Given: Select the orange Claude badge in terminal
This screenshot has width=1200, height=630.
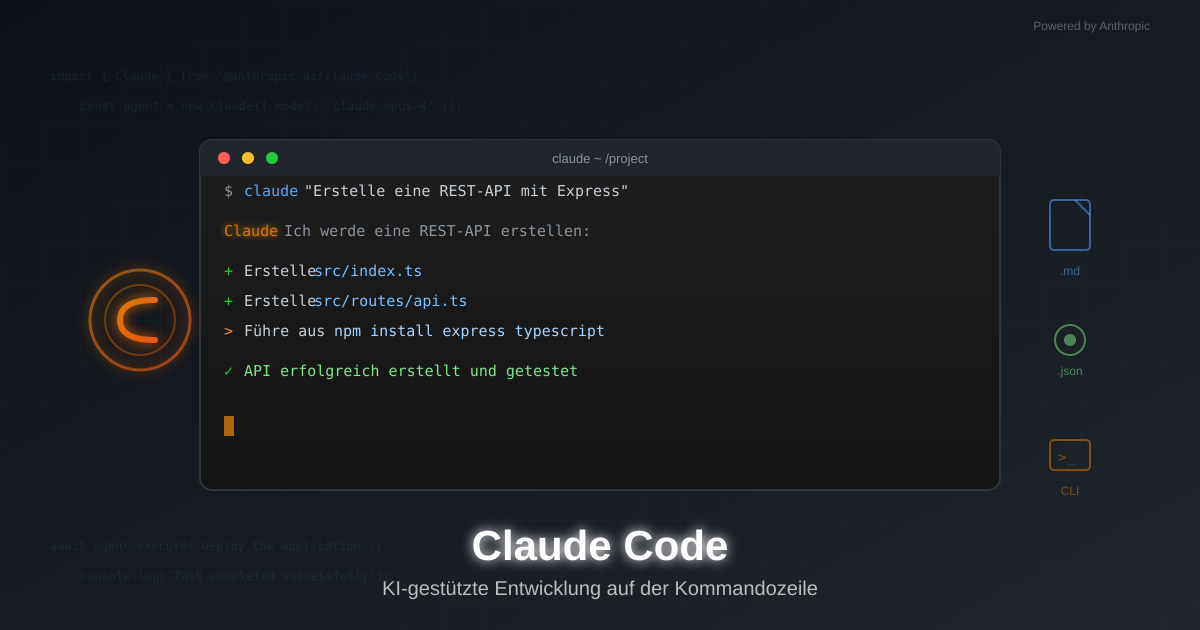Looking at the screenshot, I should coord(249,230).
